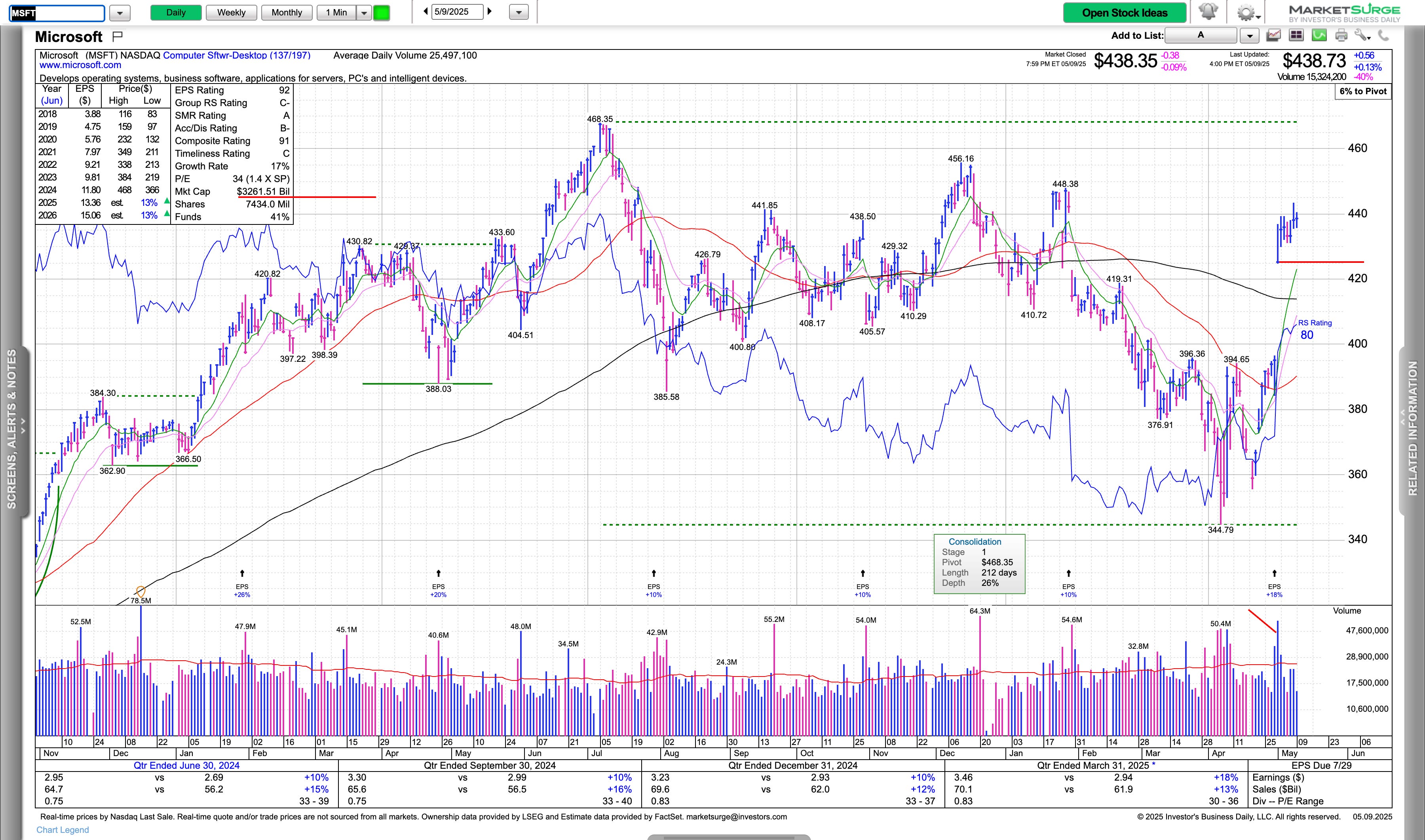
Task: Click the 456.16 December peak label
Action: [961, 158]
